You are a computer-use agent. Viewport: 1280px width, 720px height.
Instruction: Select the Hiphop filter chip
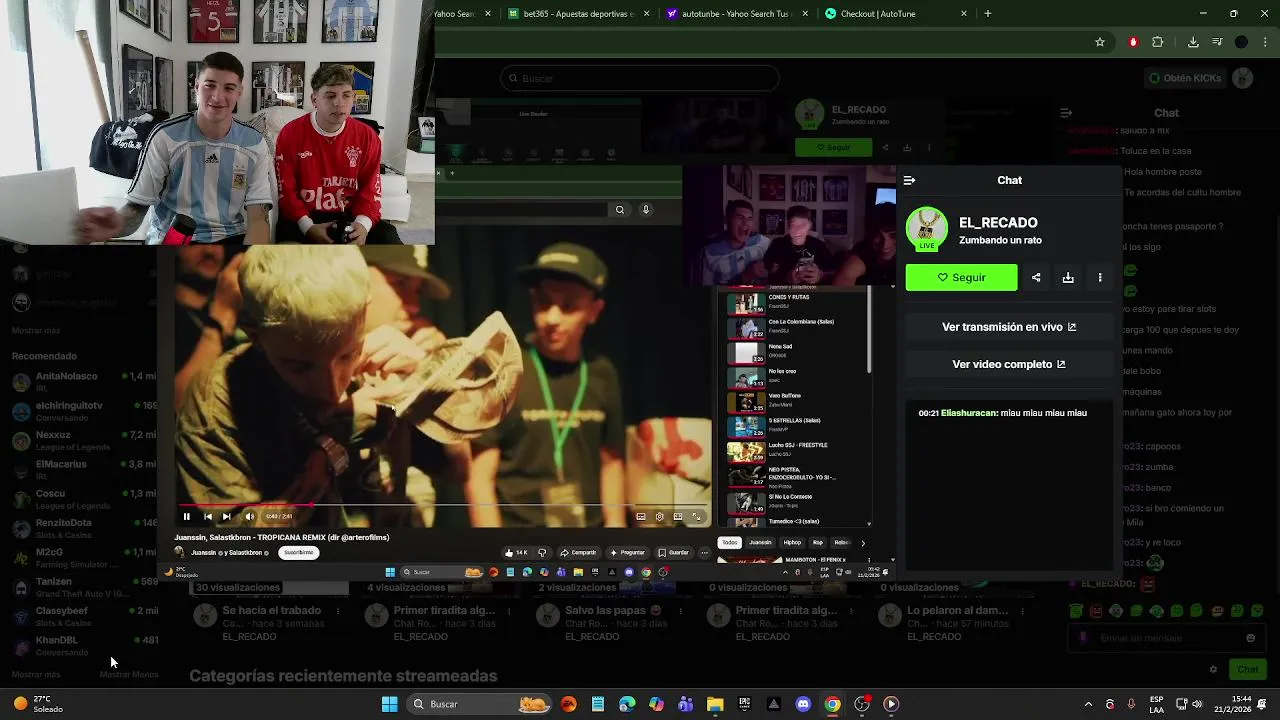(x=792, y=543)
